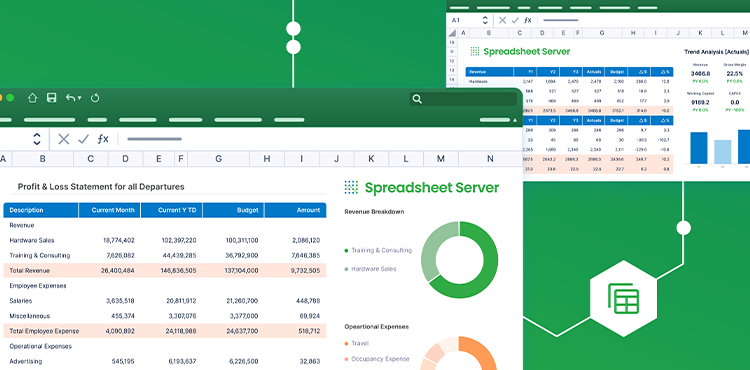Select the Salaries row label

coord(21,301)
